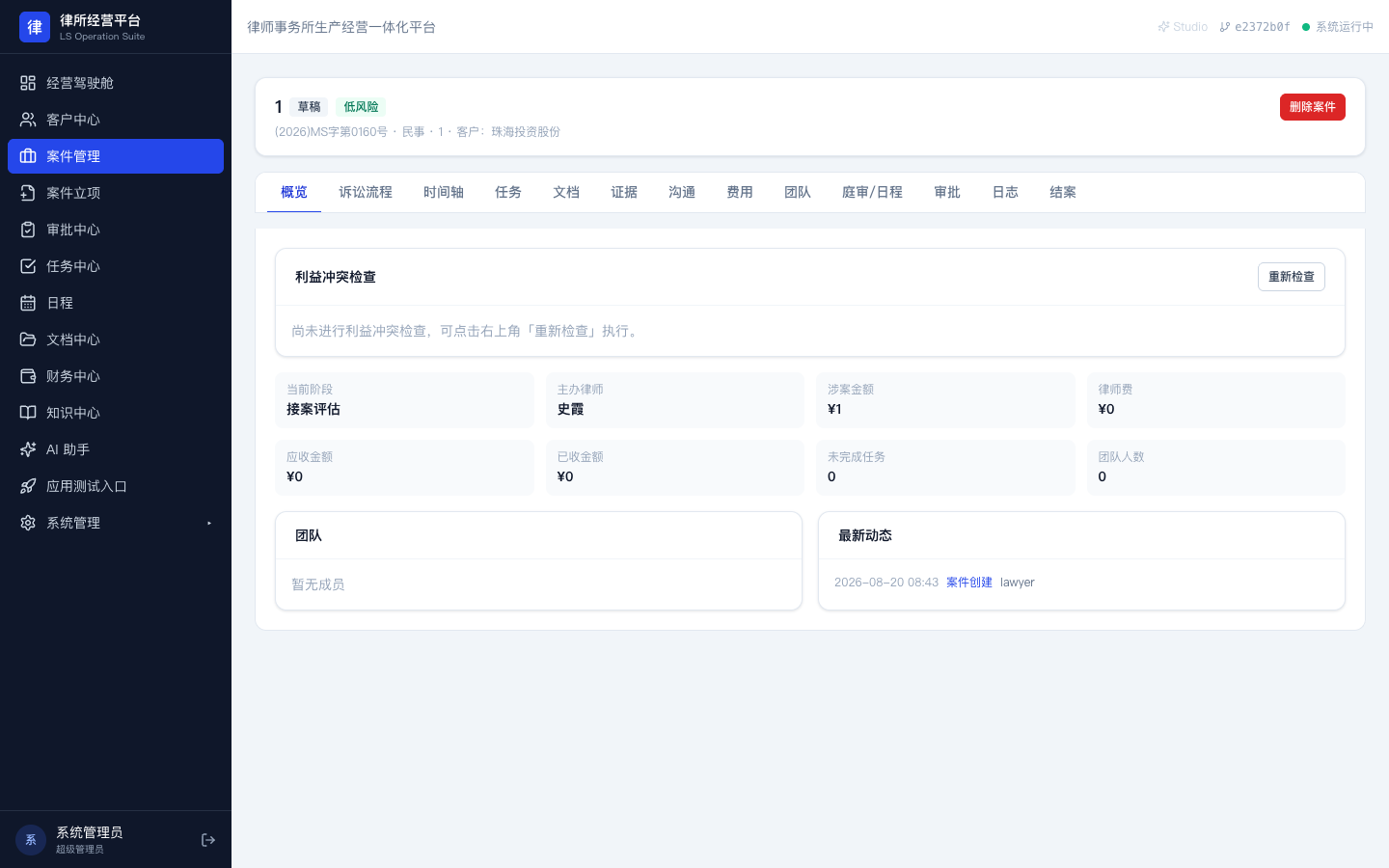Switch to the 诉讼流程 tab

pyautogui.click(x=366, y=193)
